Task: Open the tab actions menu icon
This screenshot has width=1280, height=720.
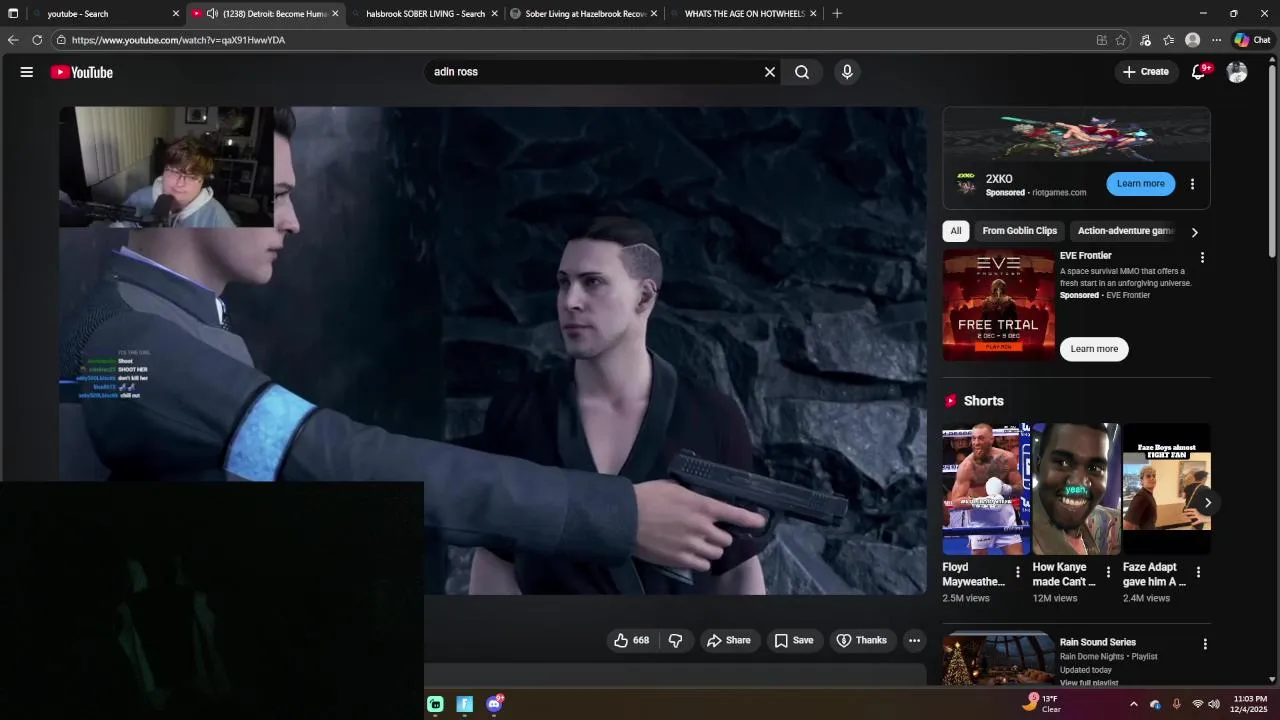Action: (13, 14)
